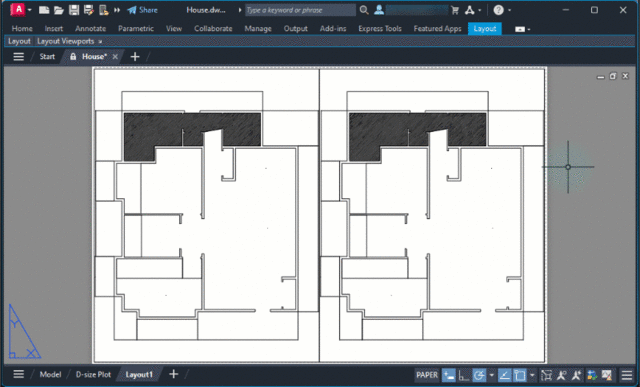Click the Save icon in quick access toolbar
640x387 pixels.
pos(74,10)
